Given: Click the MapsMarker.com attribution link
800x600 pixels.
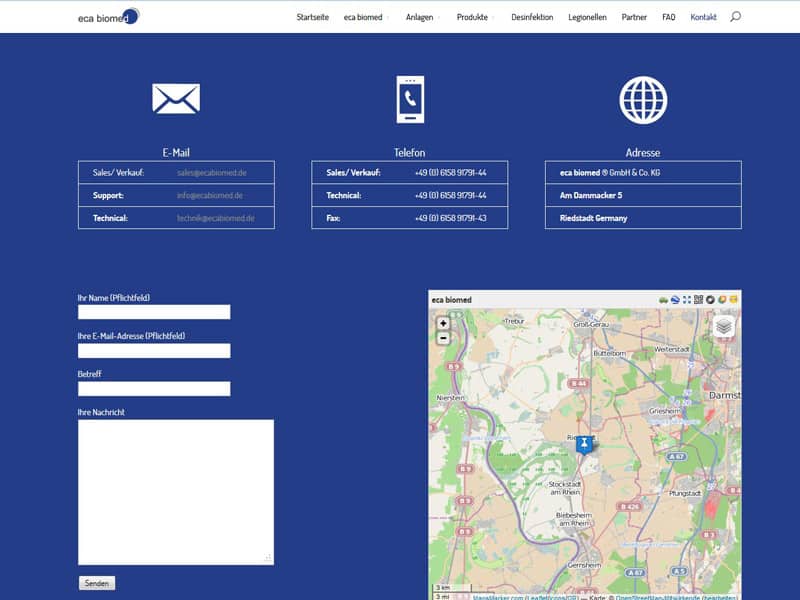Looking at the screenshot, I should 497,597.
